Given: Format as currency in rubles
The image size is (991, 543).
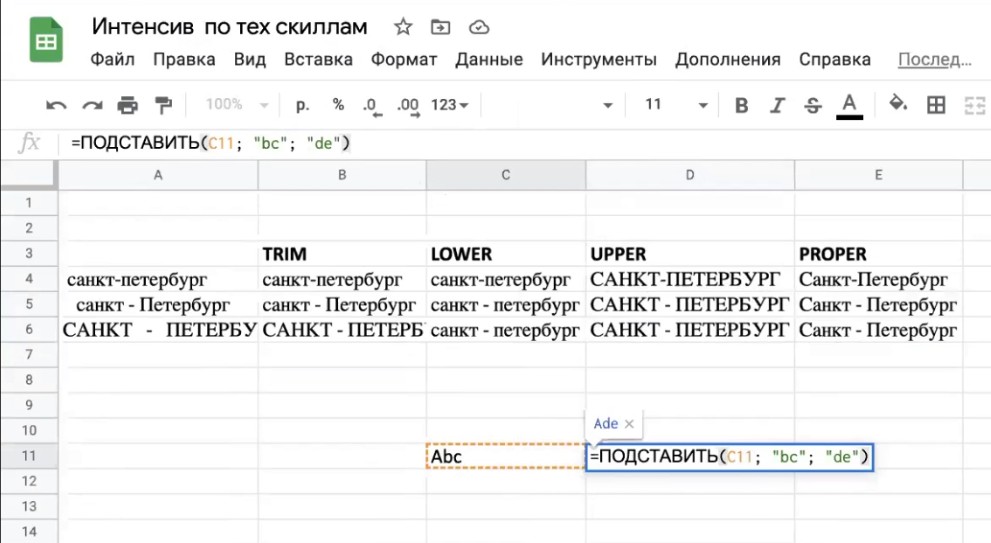Looking at the screenshot, I should 303,105.
